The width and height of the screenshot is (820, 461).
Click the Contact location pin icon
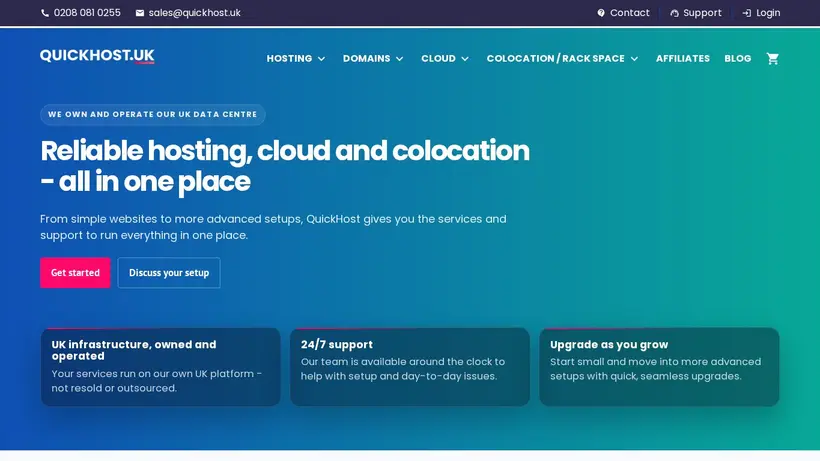(x=601, y=13)
